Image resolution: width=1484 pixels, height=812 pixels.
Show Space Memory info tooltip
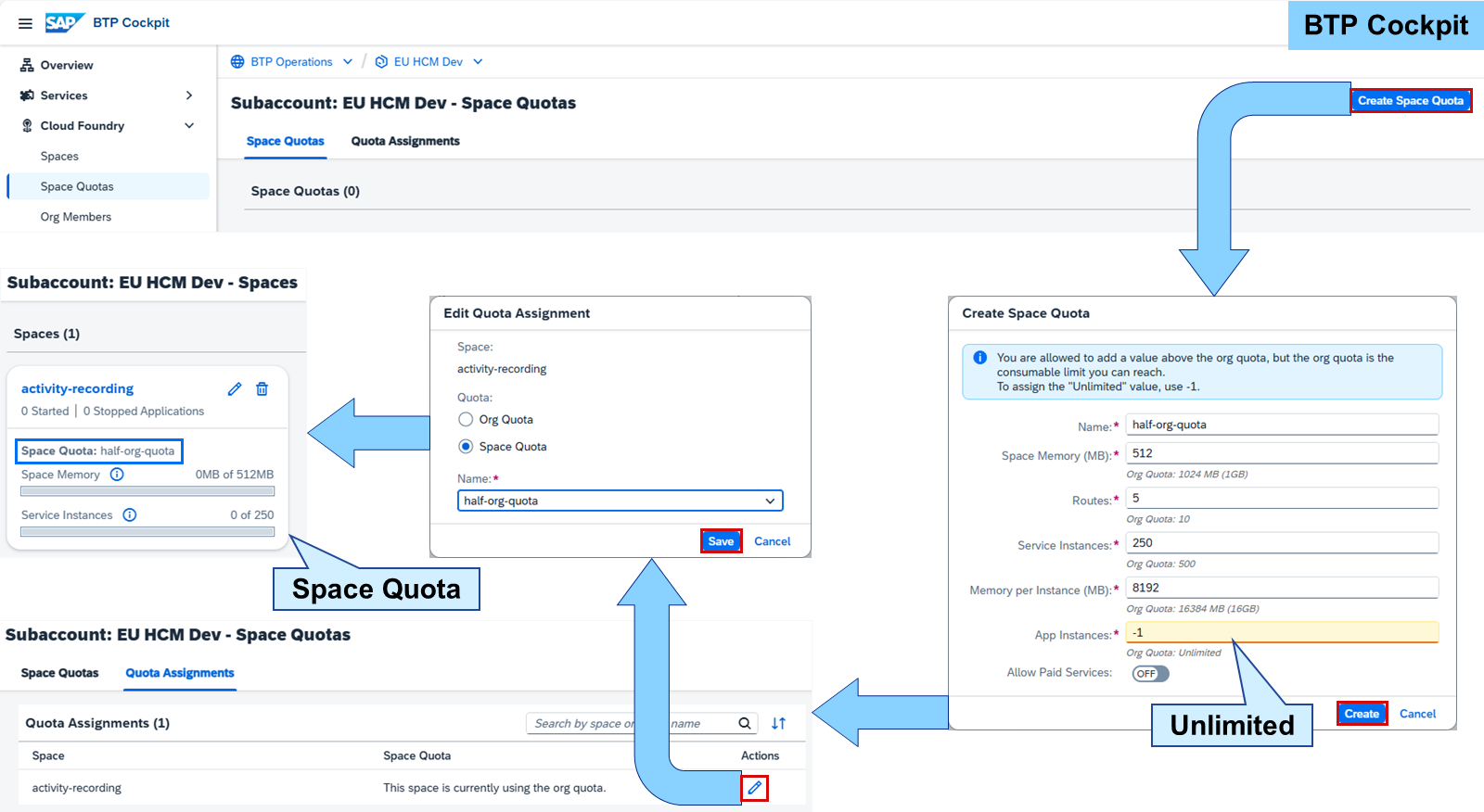(x=117, y=475)
